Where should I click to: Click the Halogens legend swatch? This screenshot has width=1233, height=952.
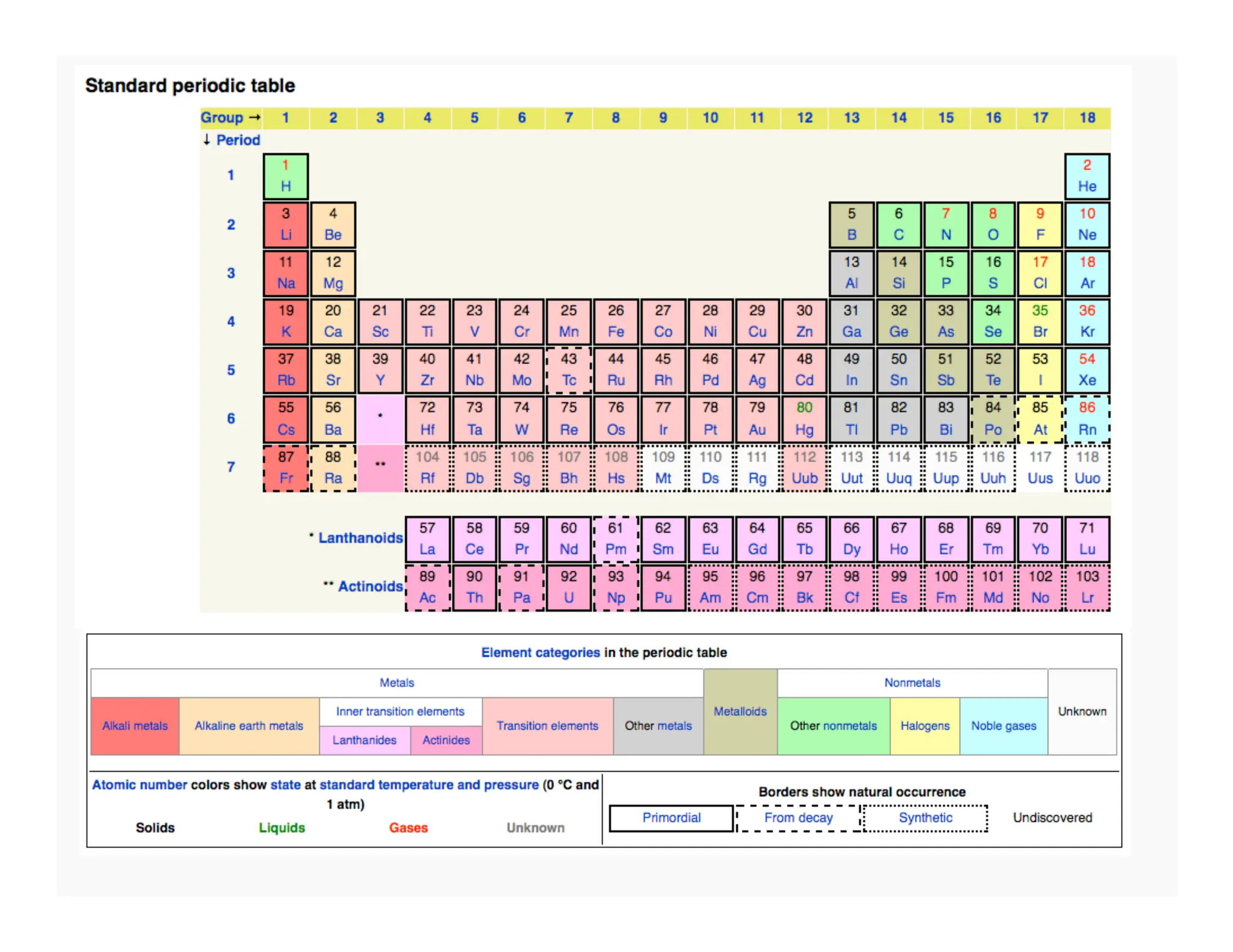(924, 726)
